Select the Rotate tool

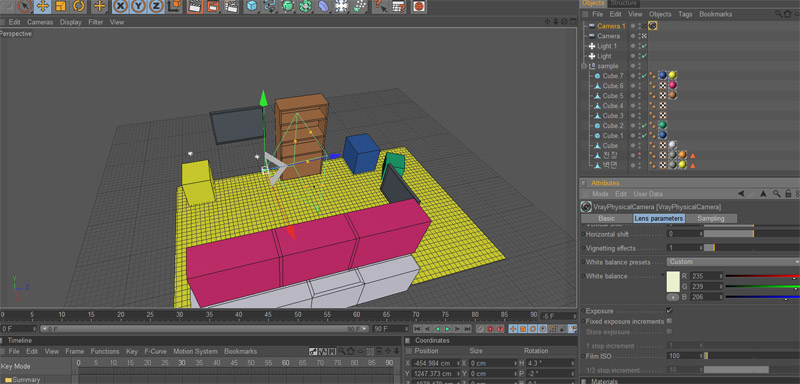(x=79, y=6)
